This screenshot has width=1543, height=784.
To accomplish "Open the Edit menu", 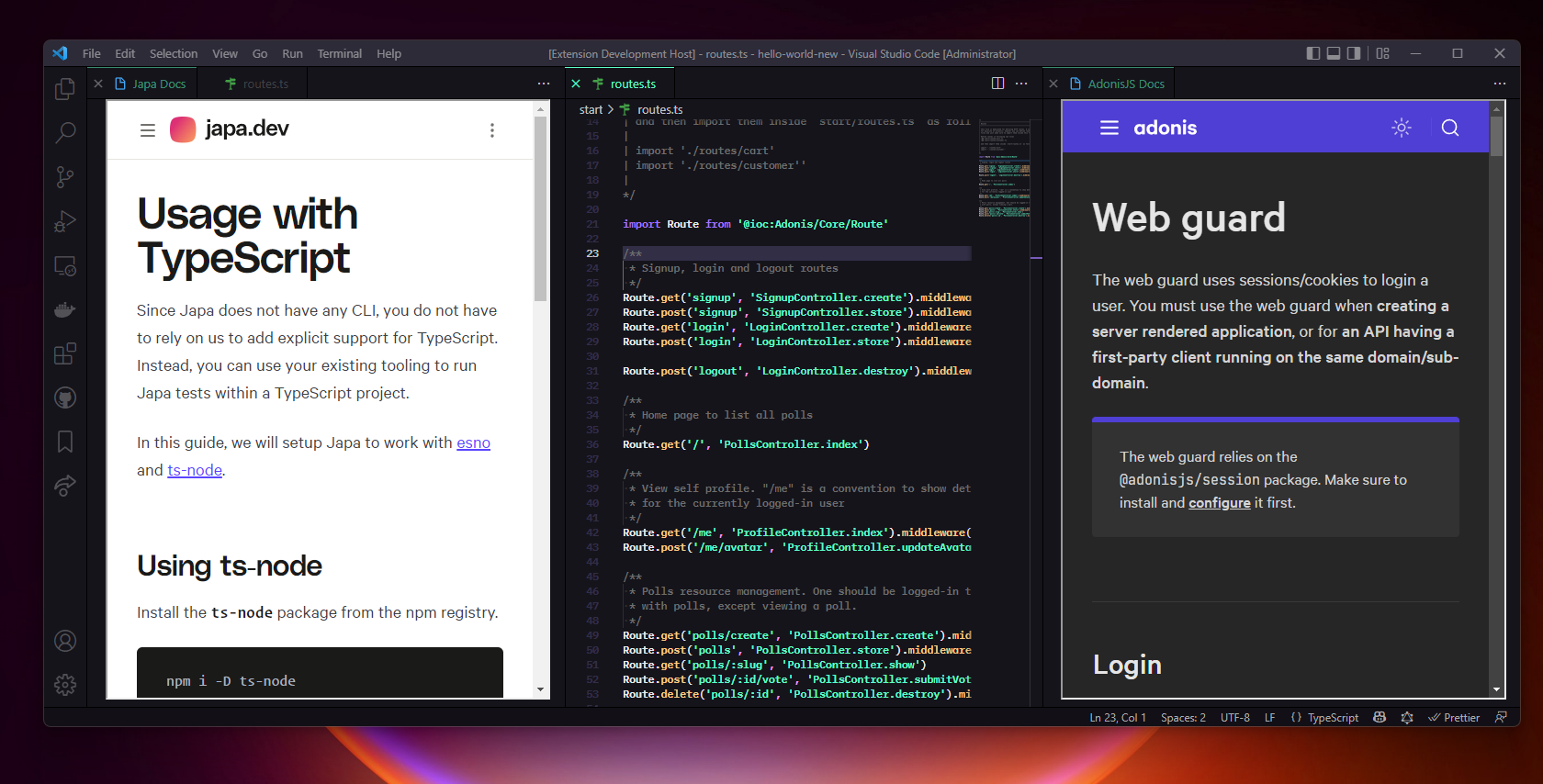I will point(125,53).
